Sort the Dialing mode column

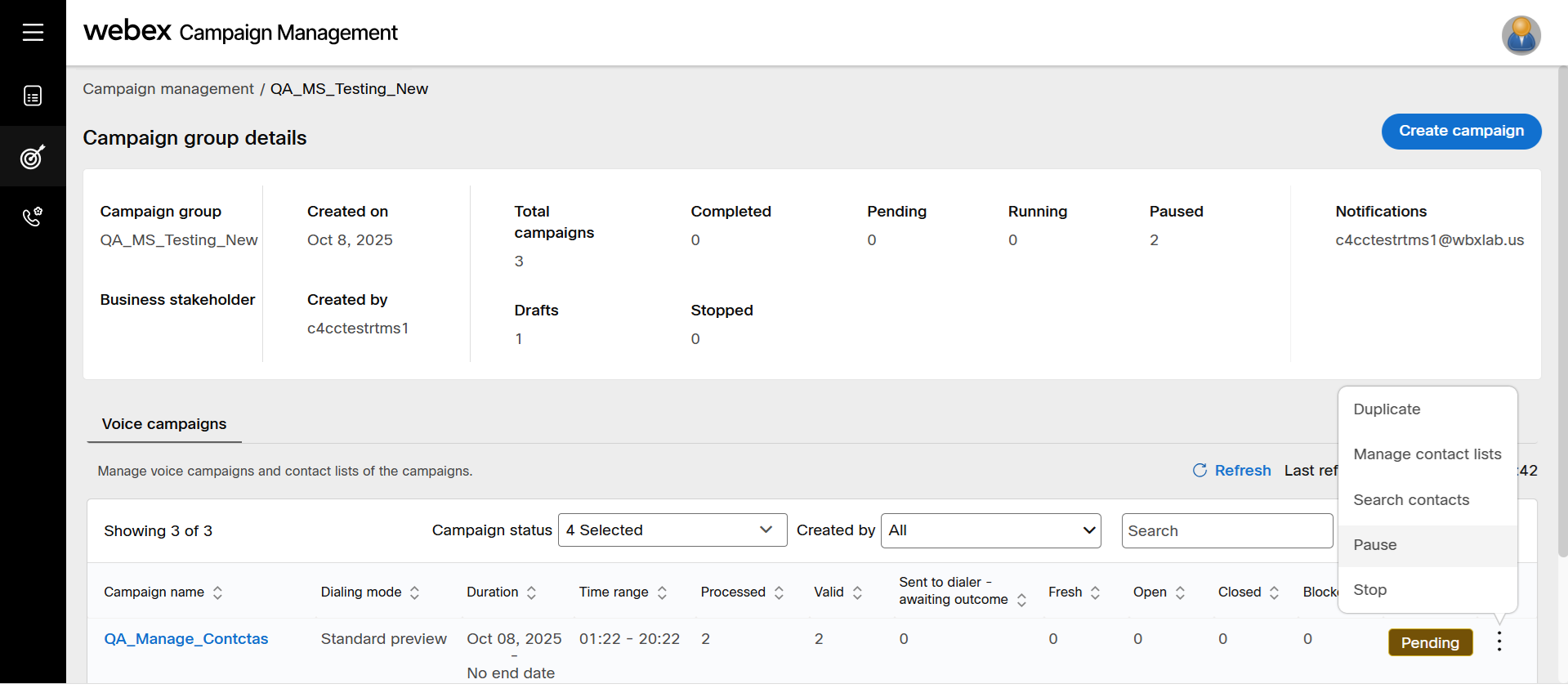click(414, 592)
